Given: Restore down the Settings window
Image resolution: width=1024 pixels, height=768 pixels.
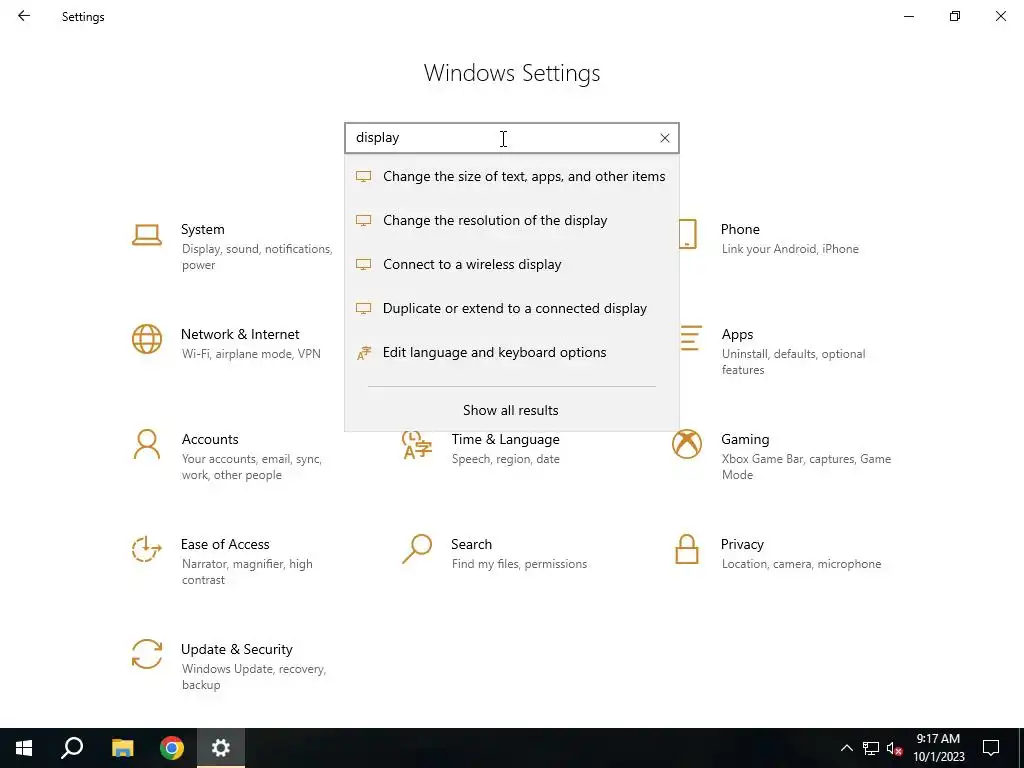Looking at the screenshot, I should (x=955, y=16).
